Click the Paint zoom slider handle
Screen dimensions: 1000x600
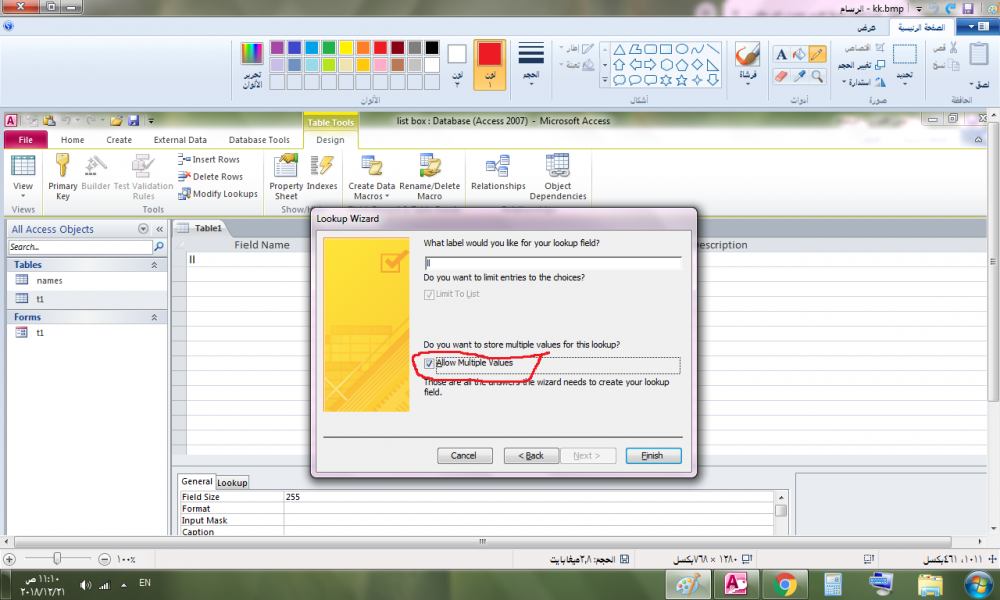57,559
